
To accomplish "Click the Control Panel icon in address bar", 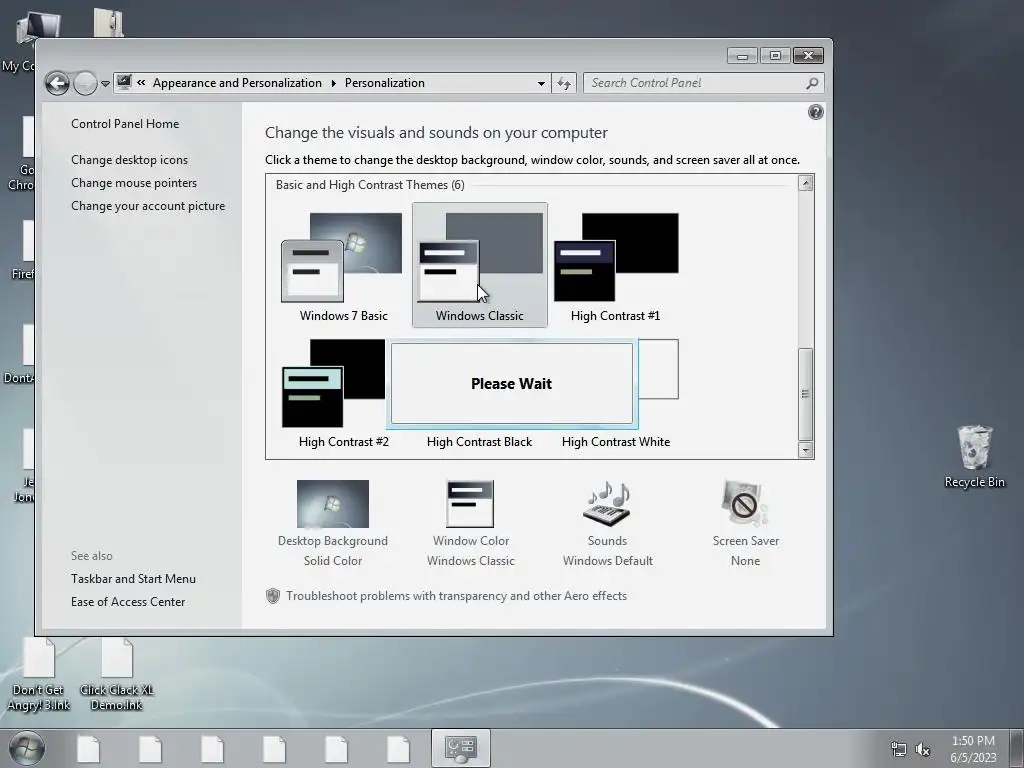I will point(124,82).
